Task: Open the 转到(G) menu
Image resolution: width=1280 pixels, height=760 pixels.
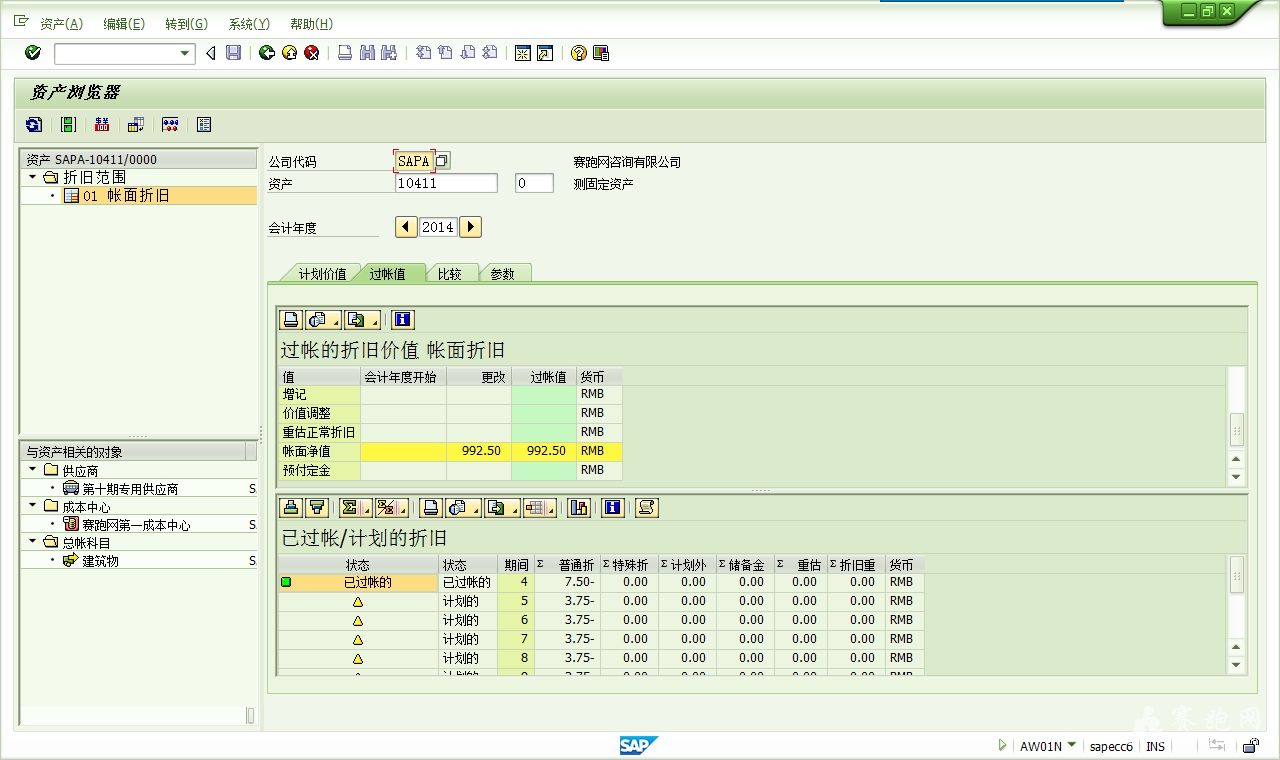Action: tap(186, 24)
